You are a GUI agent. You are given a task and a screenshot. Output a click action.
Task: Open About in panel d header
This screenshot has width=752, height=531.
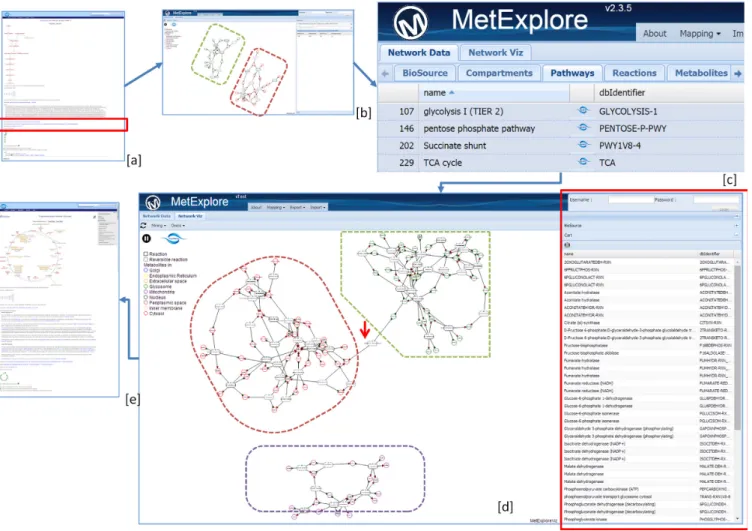pos(256,207)
